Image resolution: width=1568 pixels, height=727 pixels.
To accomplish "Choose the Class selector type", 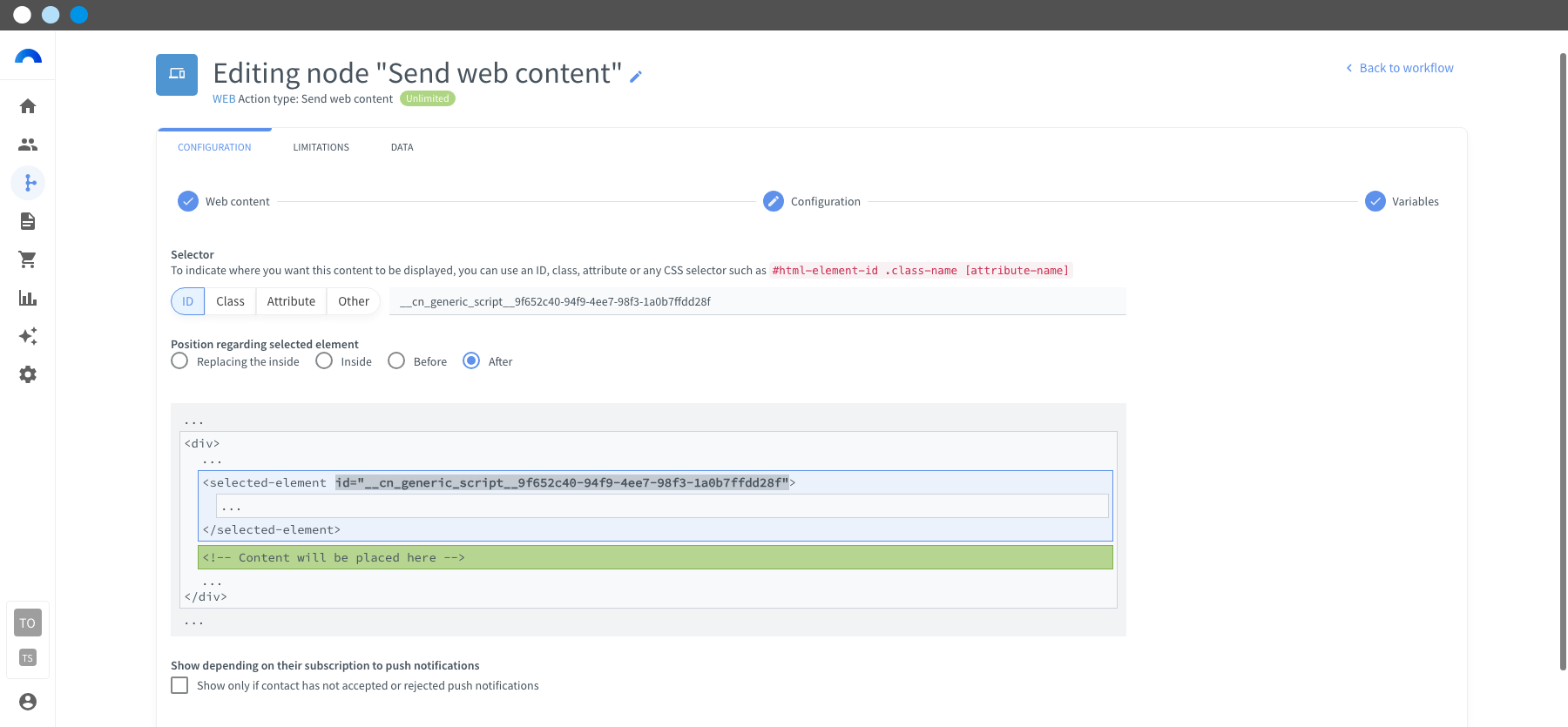I will 230,301.
